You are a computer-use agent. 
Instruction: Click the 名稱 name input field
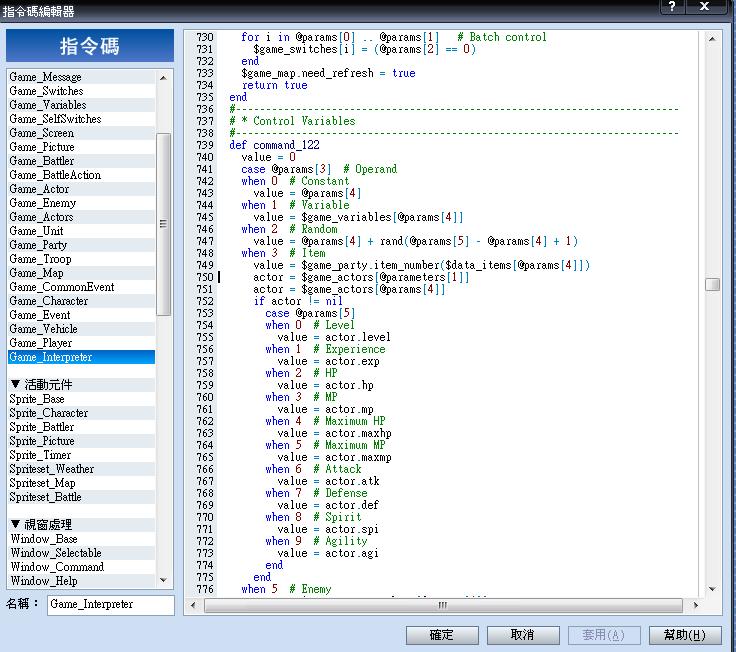coord(111,605)
